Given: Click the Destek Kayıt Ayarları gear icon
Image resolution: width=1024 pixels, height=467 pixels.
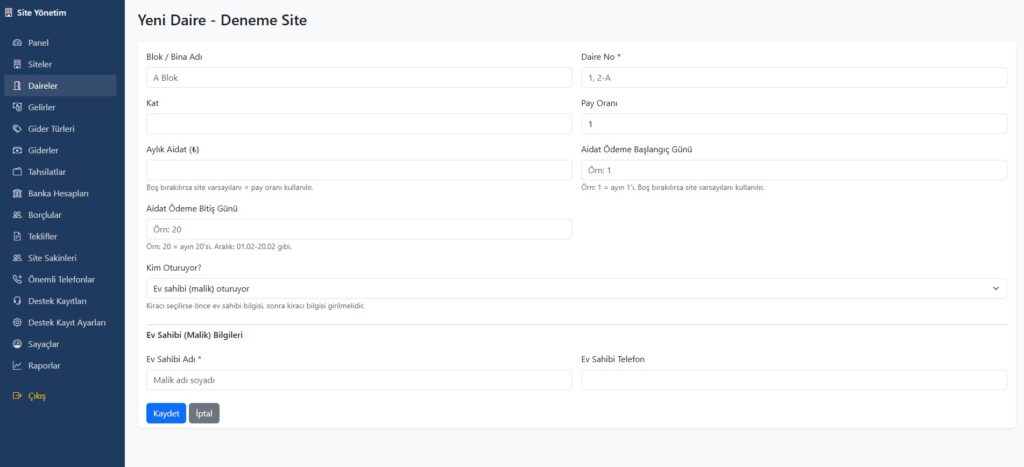Looking at the screenshot, I should tap(17, 322).
